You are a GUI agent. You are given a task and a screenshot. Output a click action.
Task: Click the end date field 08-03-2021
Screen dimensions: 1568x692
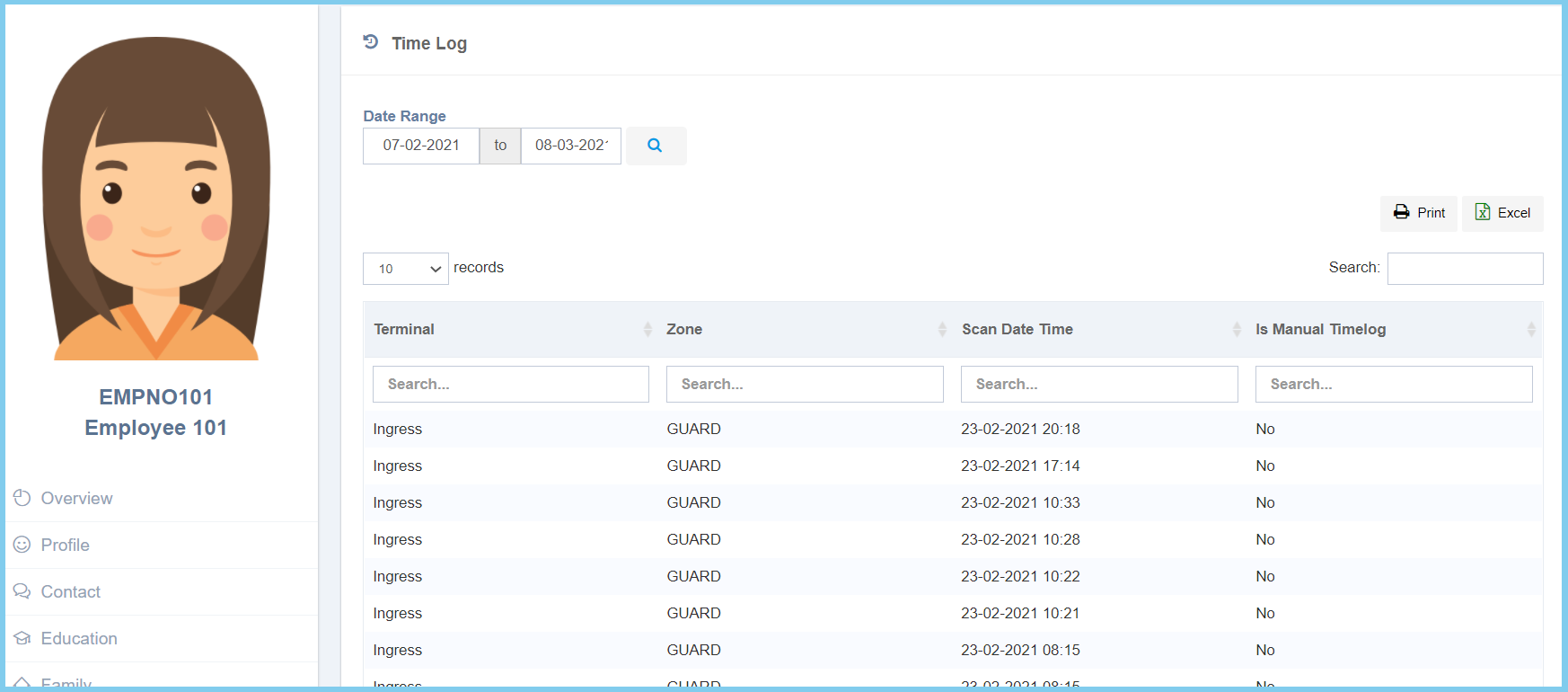[571, 146]
